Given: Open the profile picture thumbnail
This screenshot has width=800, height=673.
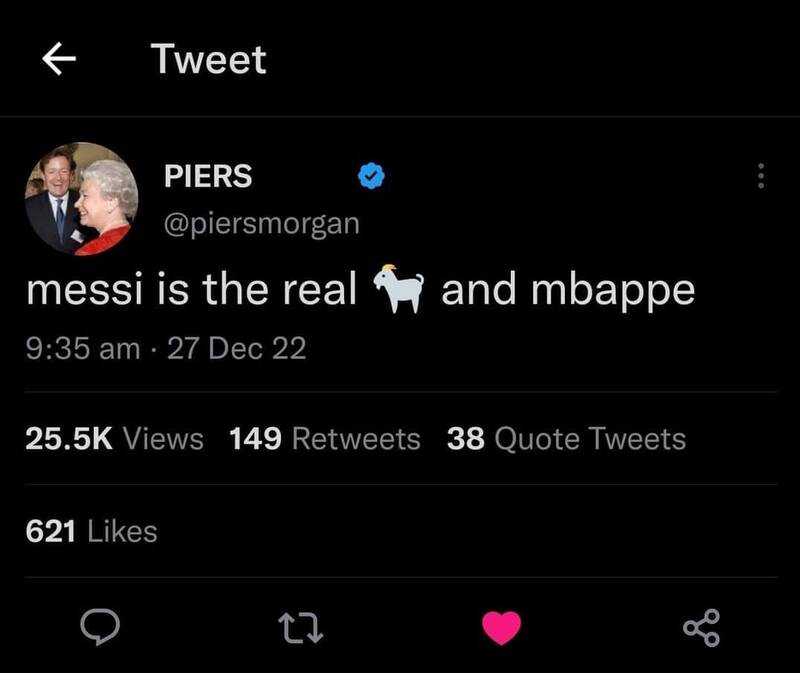Looking at the screenshot, I should 82,198.
